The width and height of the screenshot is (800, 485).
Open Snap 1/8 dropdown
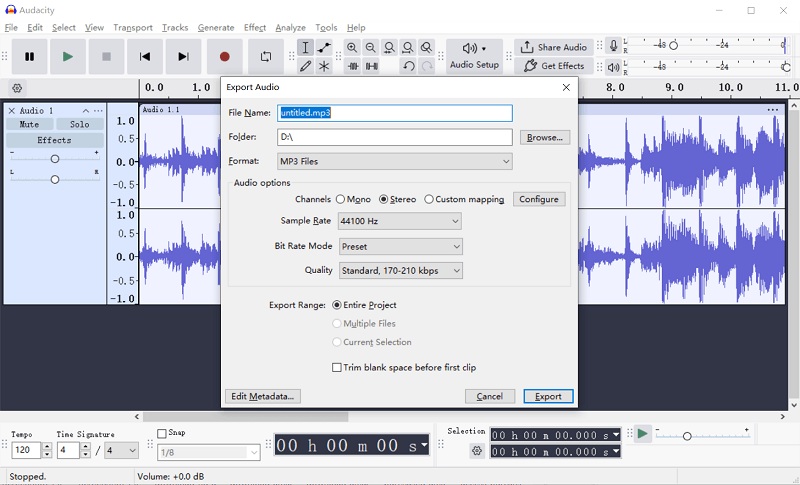coord(209,452)
